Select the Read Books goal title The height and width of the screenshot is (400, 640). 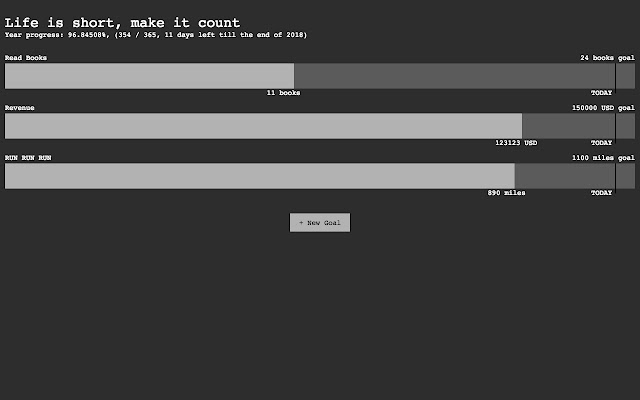tap(26, 58)
